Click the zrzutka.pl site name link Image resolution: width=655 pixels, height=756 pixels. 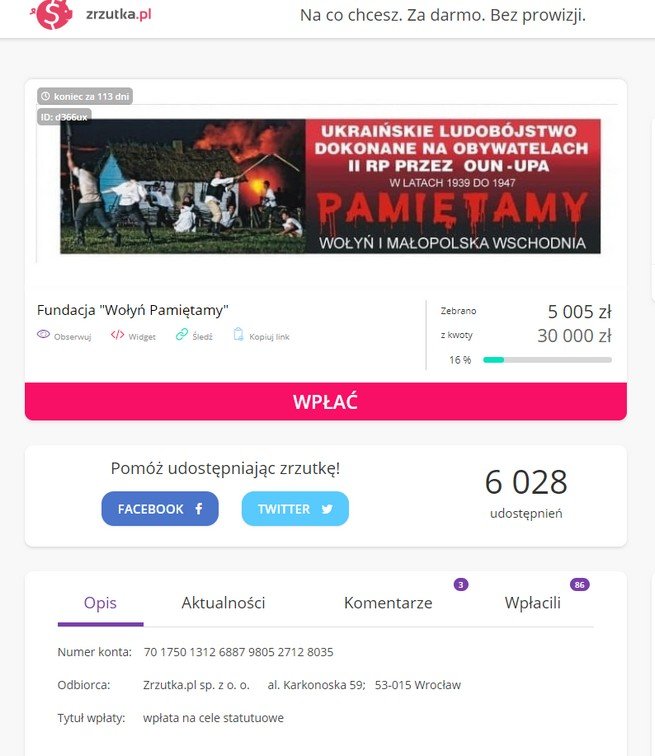point(119,14)
